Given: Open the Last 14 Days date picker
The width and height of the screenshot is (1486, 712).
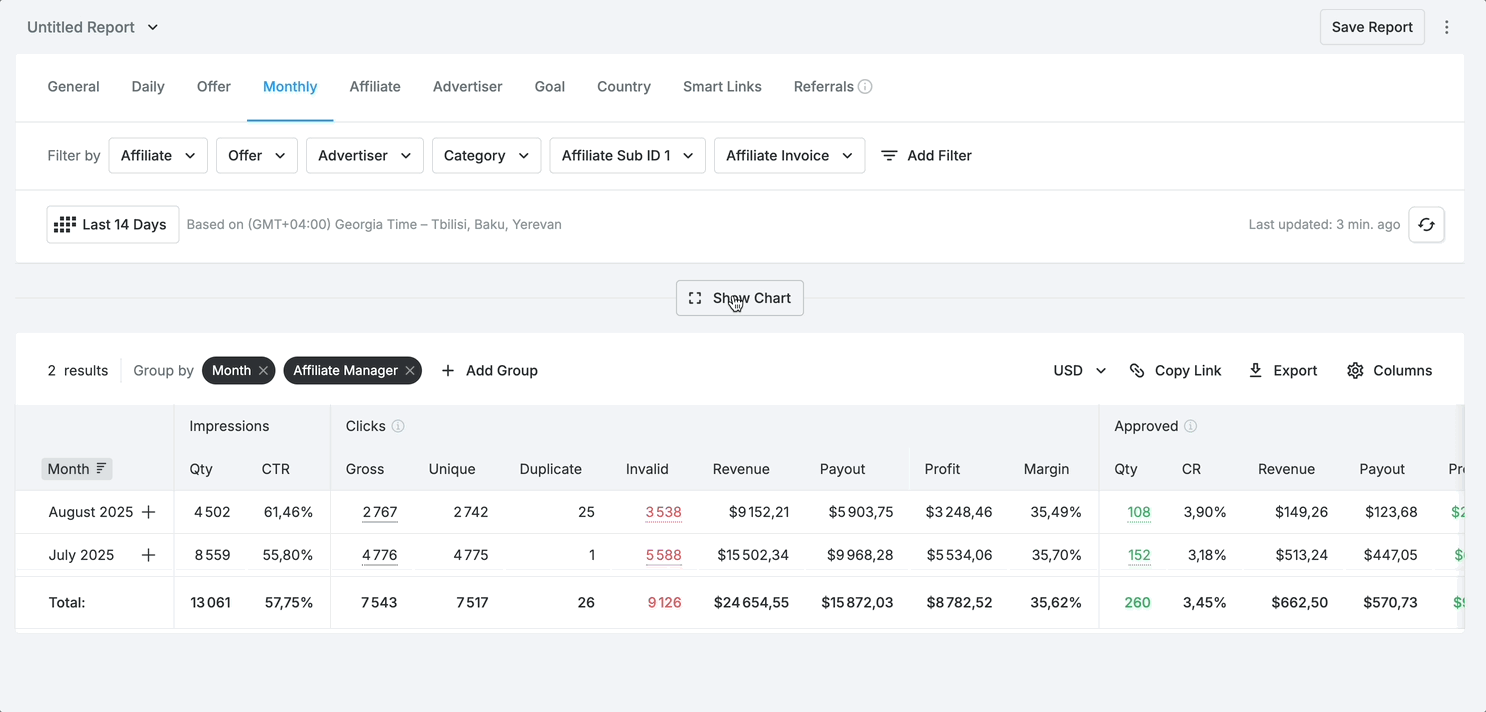Looking at the screenshot, I should click(x=113, y=225).
